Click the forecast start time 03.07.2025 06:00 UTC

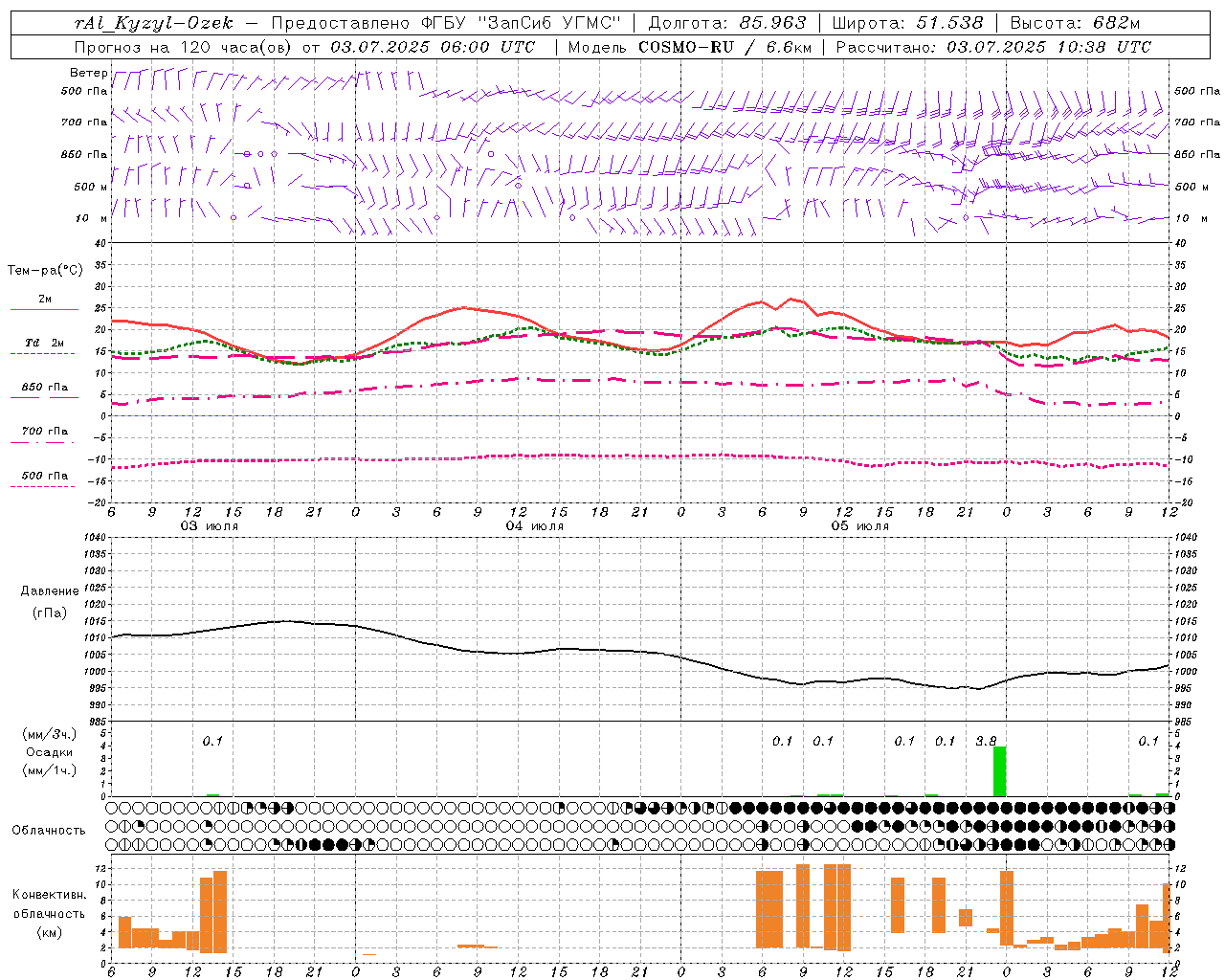pos(433,47)
